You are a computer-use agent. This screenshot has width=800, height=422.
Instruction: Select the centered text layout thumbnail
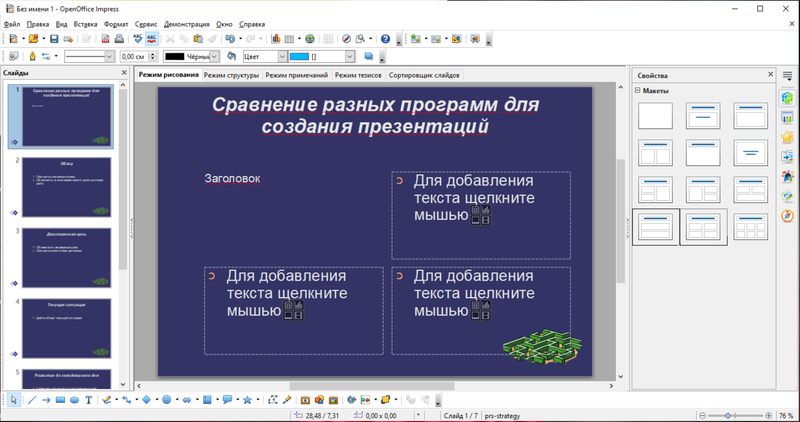pyautogui.click(x=751, y=153)
